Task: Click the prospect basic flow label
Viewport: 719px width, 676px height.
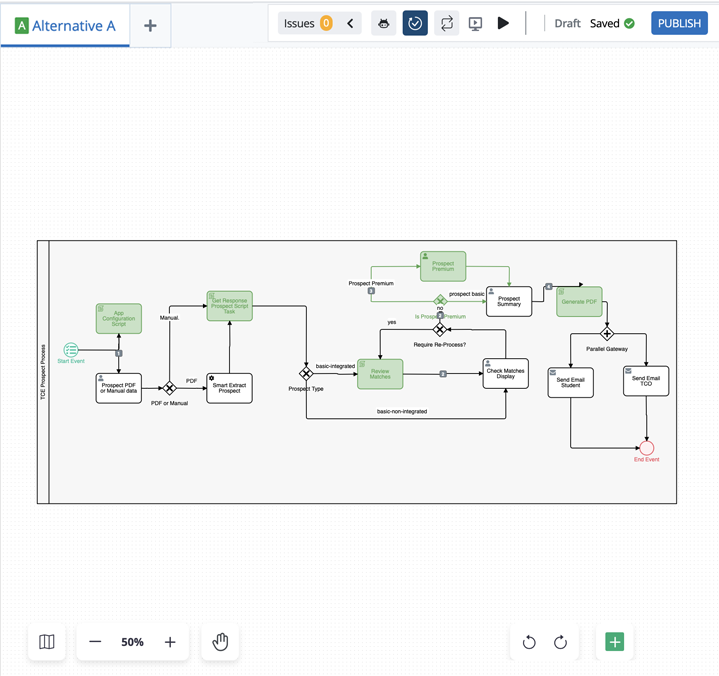Action: (x=466, y=294)
